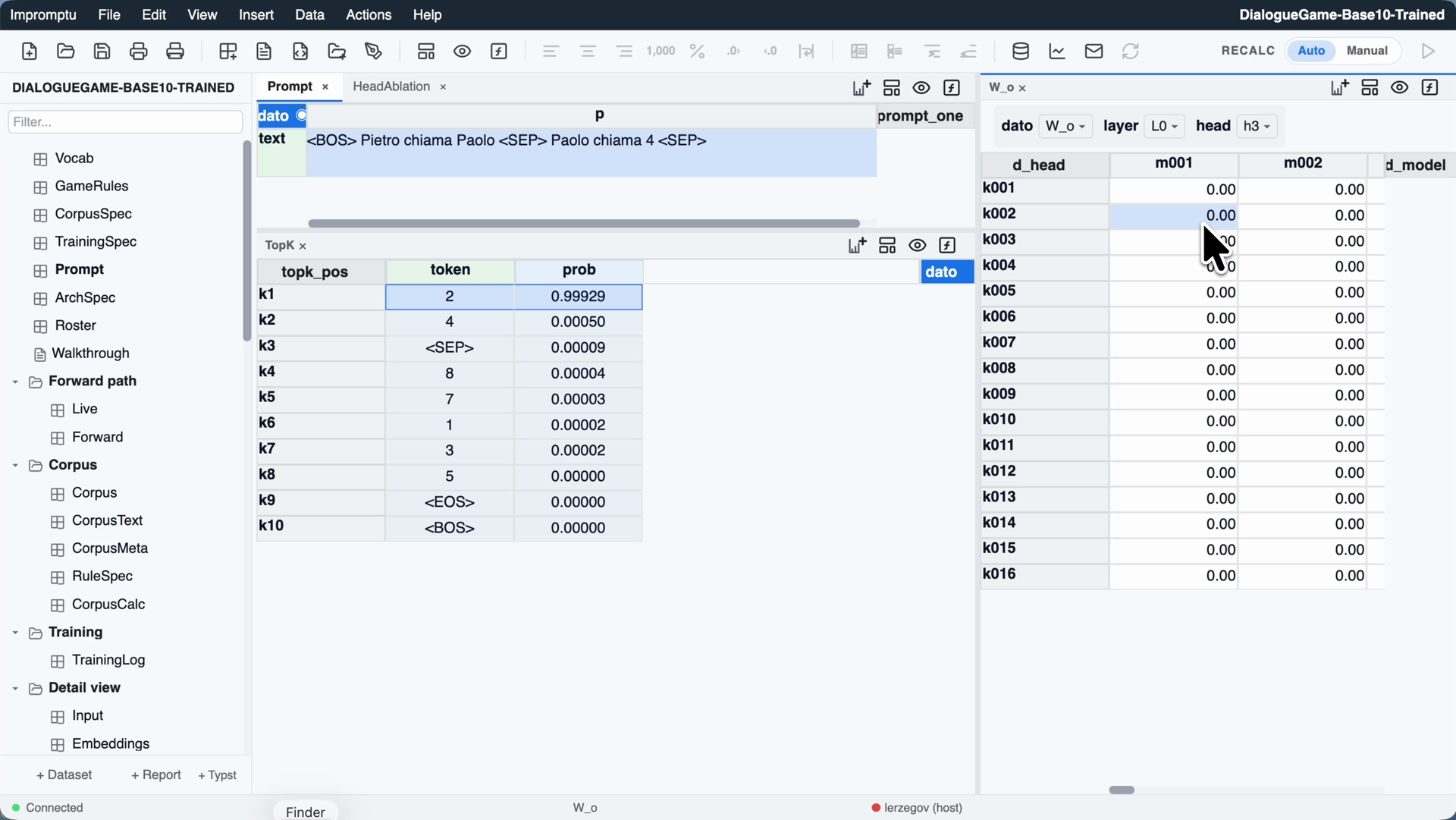Click the new file icon in toolbar
This screenshot has height=820, width=1456.
tap(29, 51)
